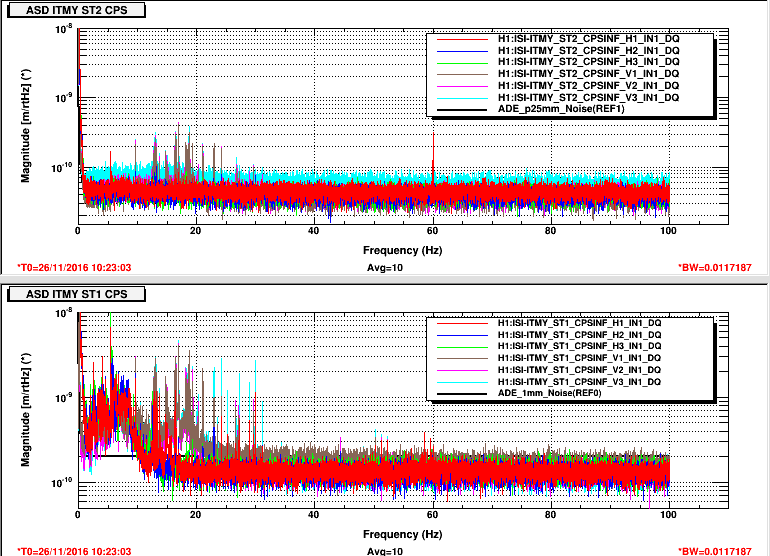Click legend entry H1:ISI-ITMY_ST1_CPSINF_H3_IN1_DQ

[x=579, y=346]
